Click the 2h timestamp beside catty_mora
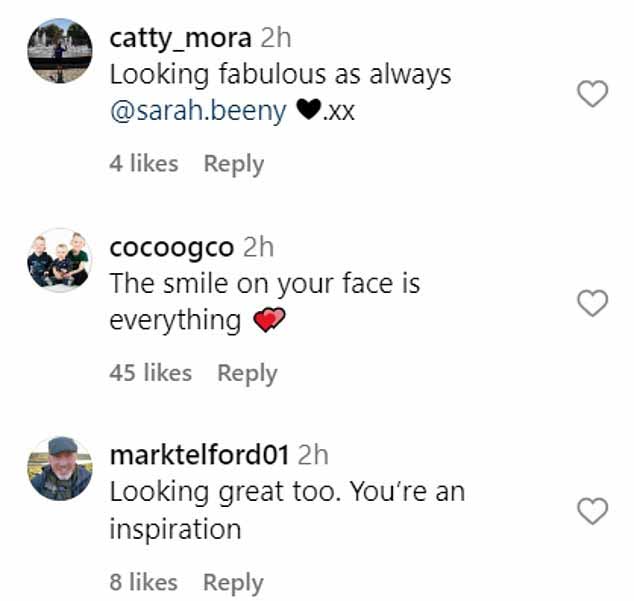634x601 pixels. tap(276, 38)
